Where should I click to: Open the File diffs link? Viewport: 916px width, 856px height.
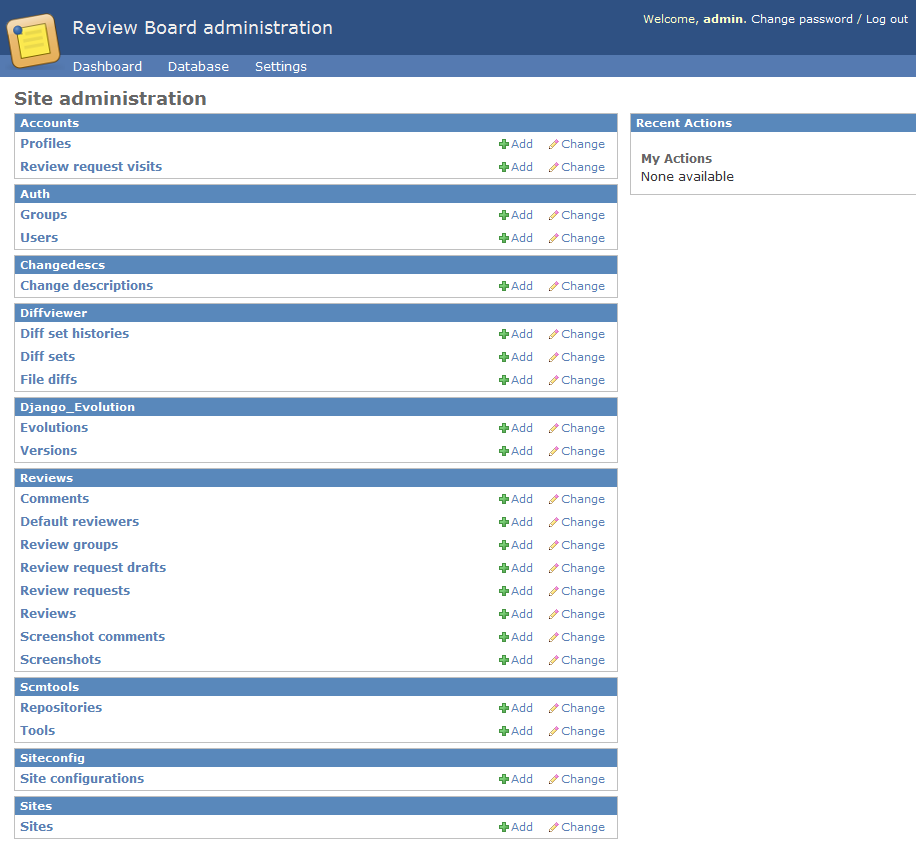point(48,380)
